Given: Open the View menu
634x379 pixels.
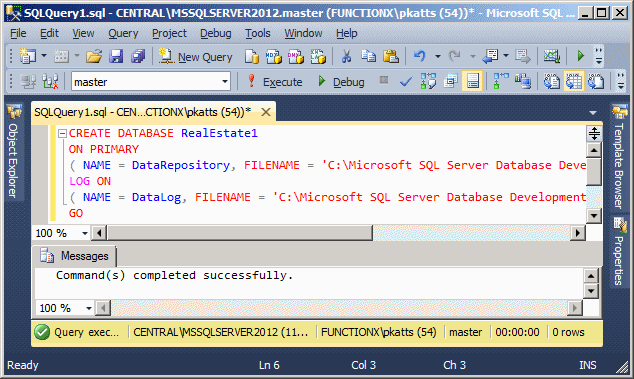Looking at the screenshot, I should coord(83,33).
